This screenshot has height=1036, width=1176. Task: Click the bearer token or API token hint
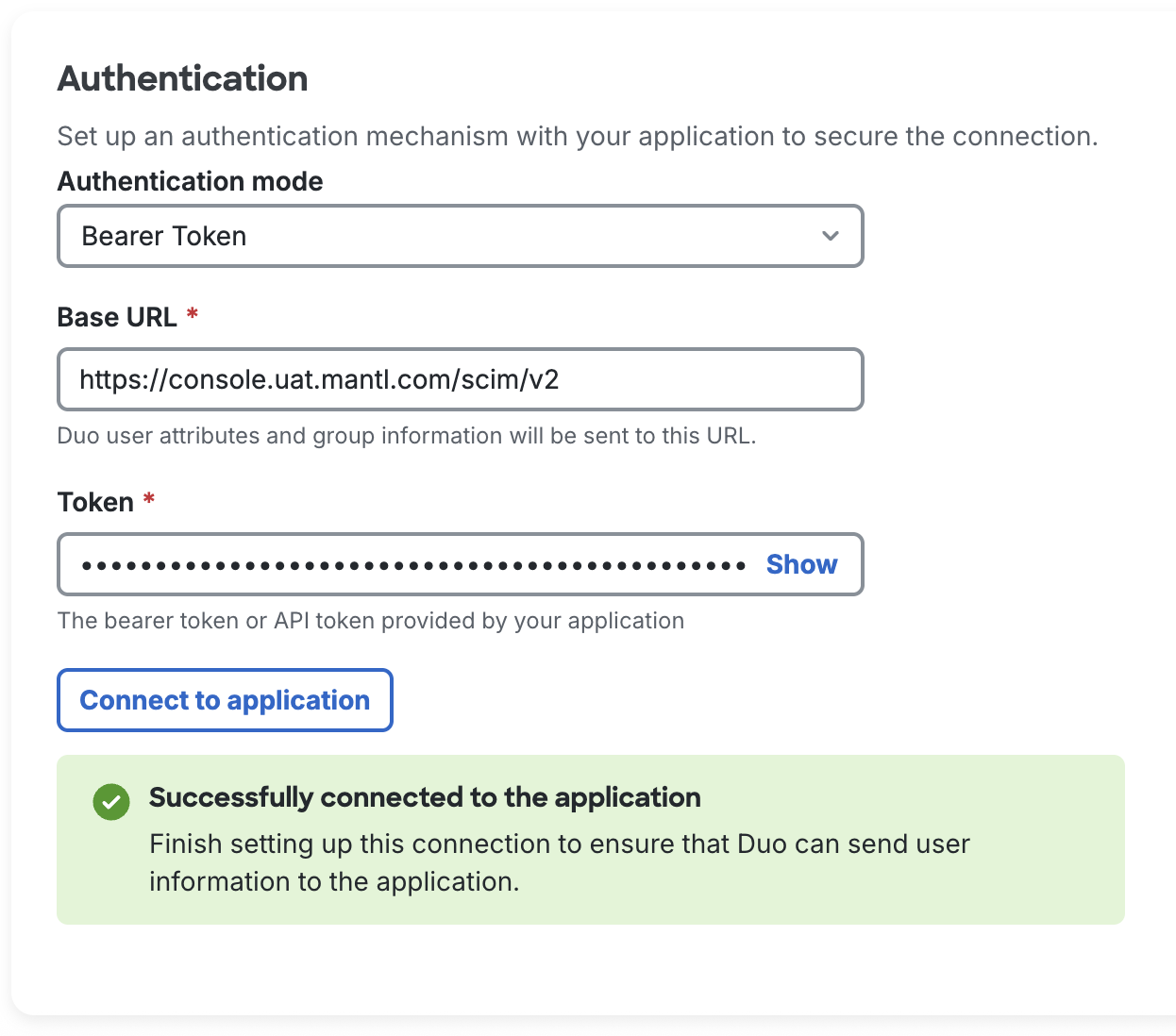[370, 621]
